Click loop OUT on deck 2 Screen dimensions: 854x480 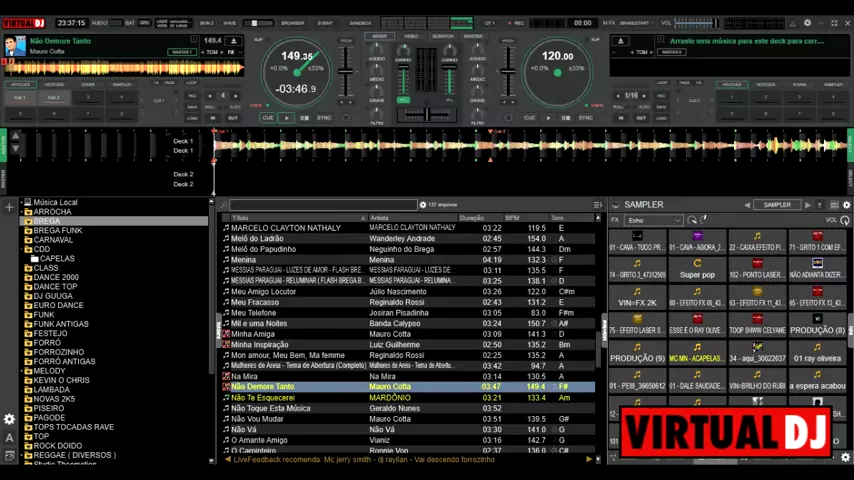click(640, 118)
